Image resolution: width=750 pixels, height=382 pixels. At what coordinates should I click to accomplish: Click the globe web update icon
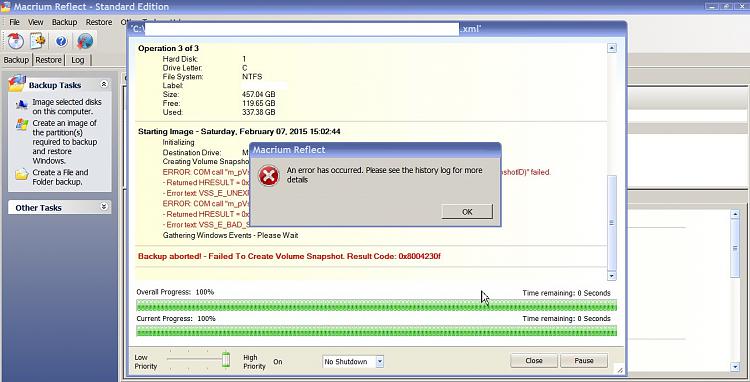click(x=85, y=41)
